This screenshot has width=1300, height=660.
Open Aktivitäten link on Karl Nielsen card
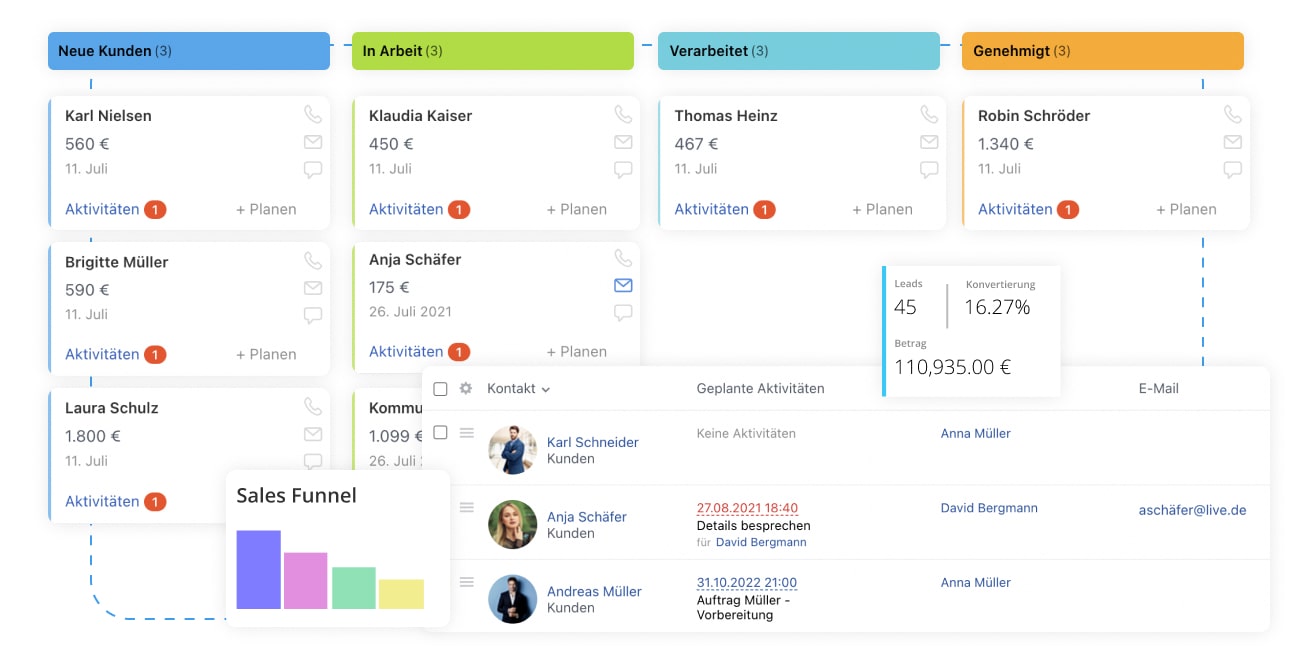point(102,209)
